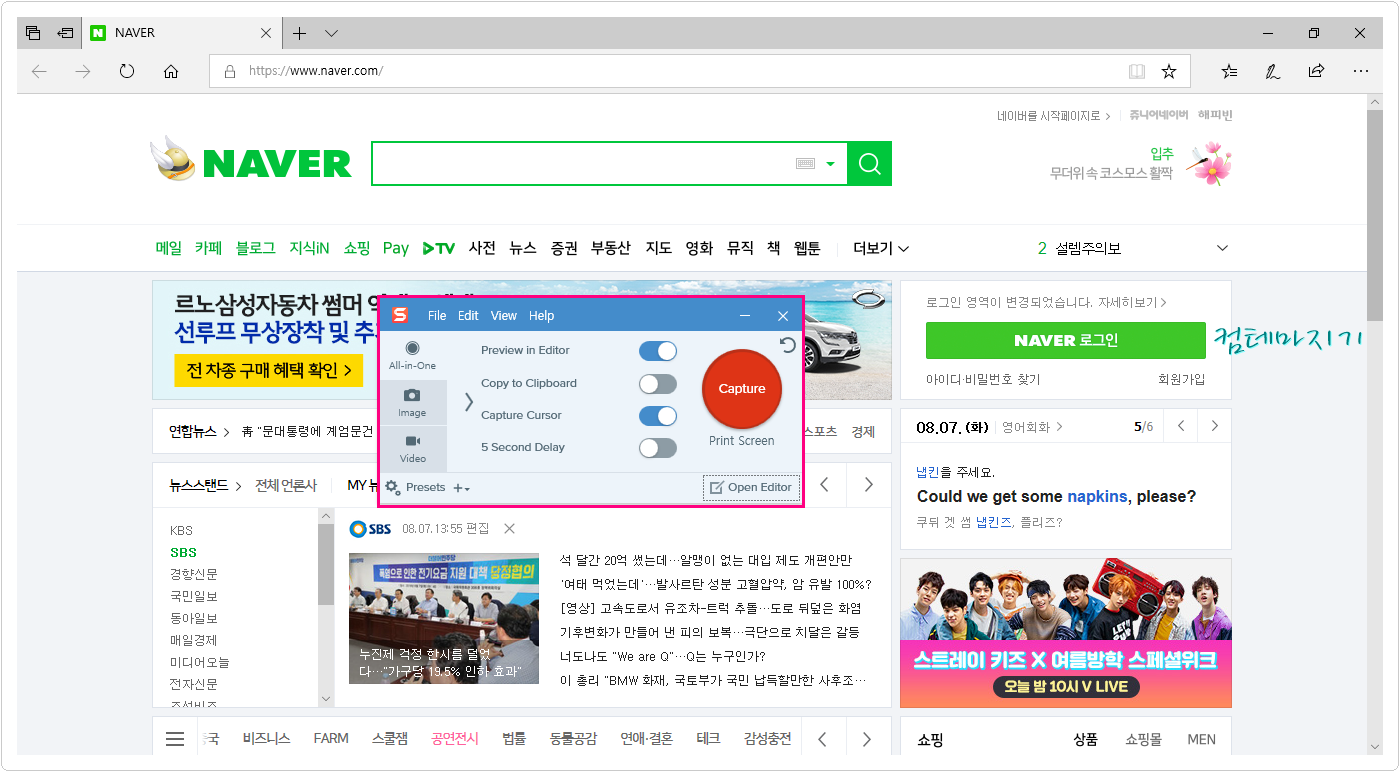Click the browser refresh icon
The height and width of the screenshot is (772, 1400).
pos(127,71)
